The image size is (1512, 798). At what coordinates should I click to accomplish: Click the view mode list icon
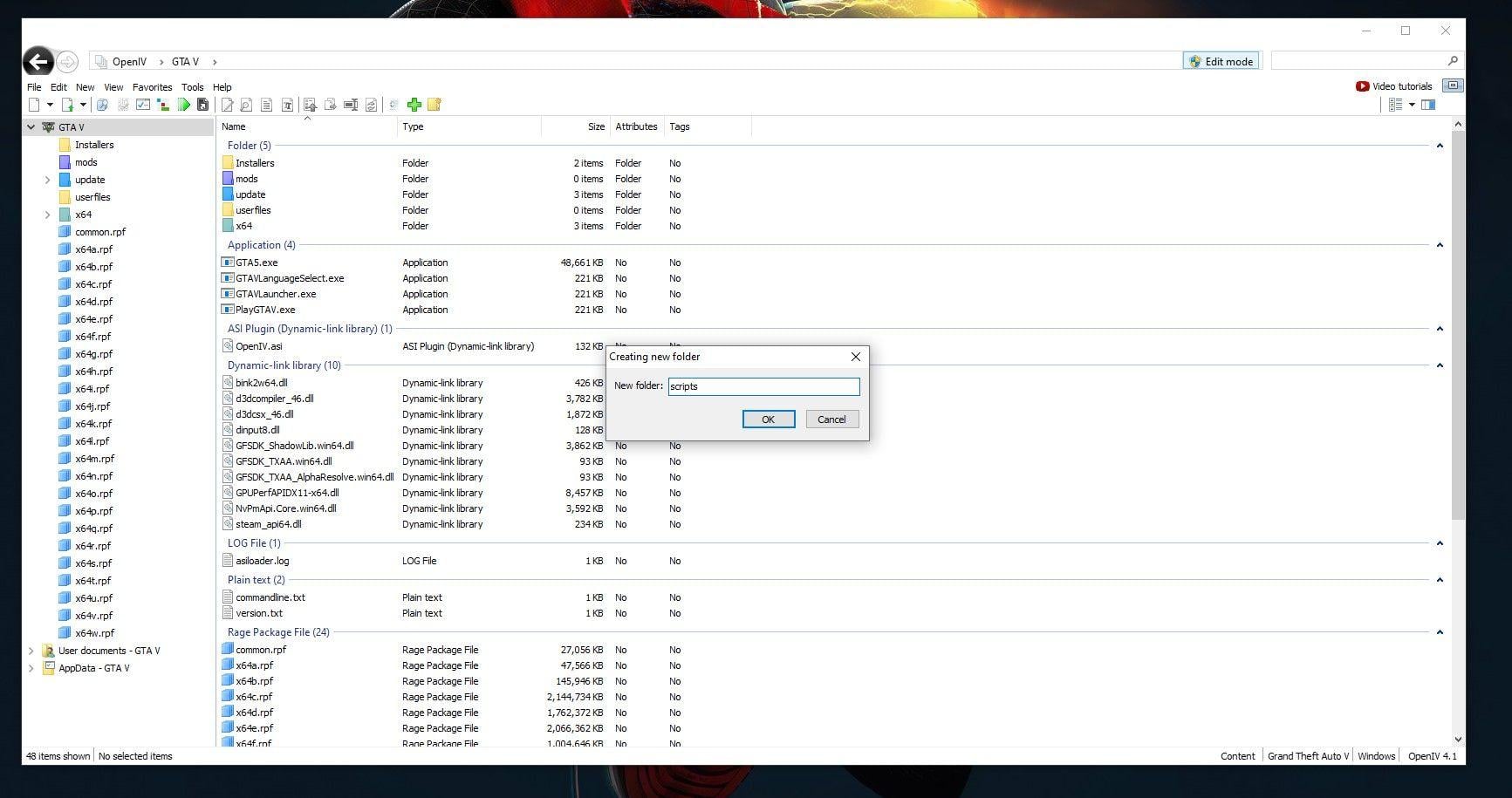point(1396,105)
